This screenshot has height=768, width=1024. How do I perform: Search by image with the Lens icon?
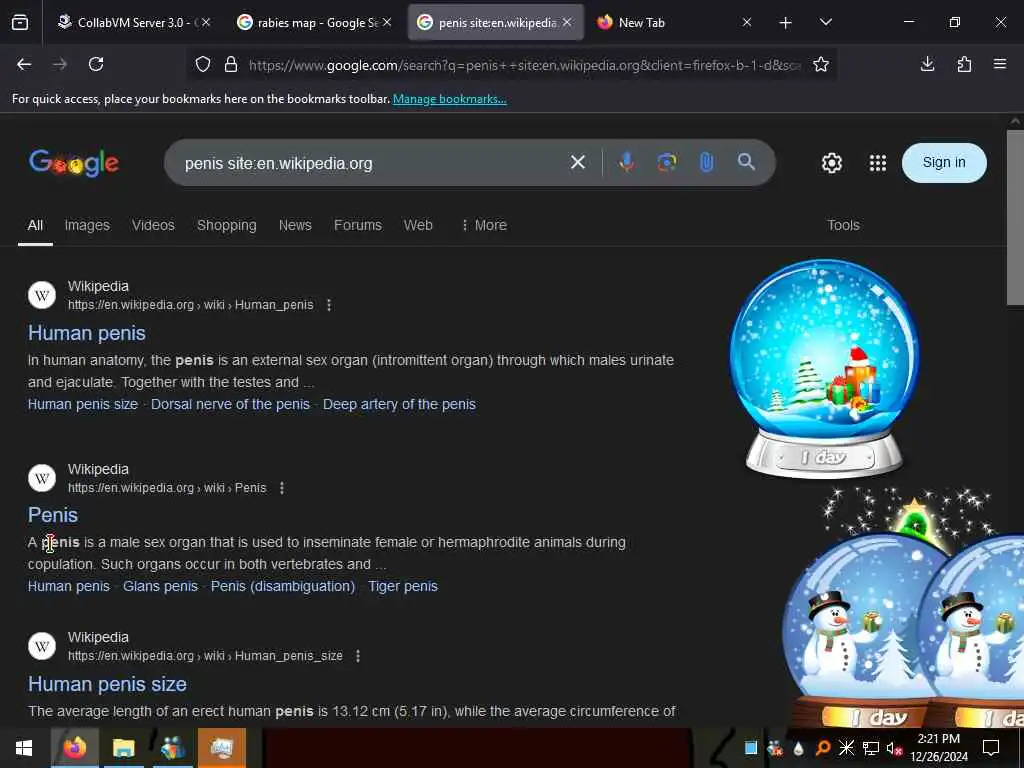coord(667,162)
